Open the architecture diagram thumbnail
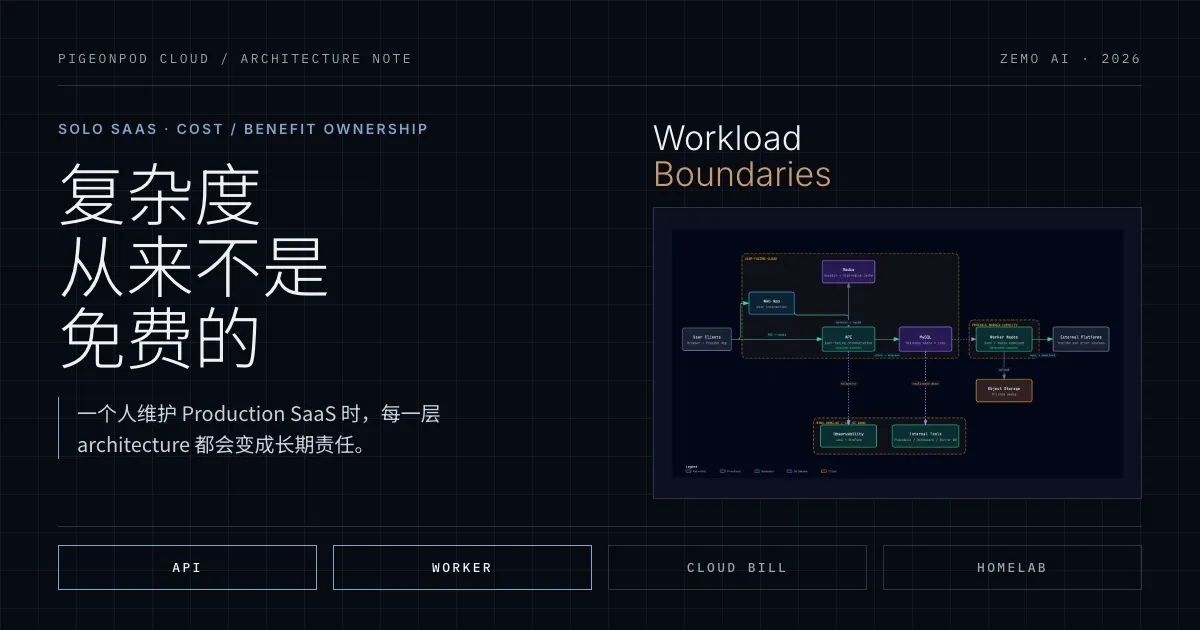The width and height of the screenshot is (1200, 630). (897, 353)
